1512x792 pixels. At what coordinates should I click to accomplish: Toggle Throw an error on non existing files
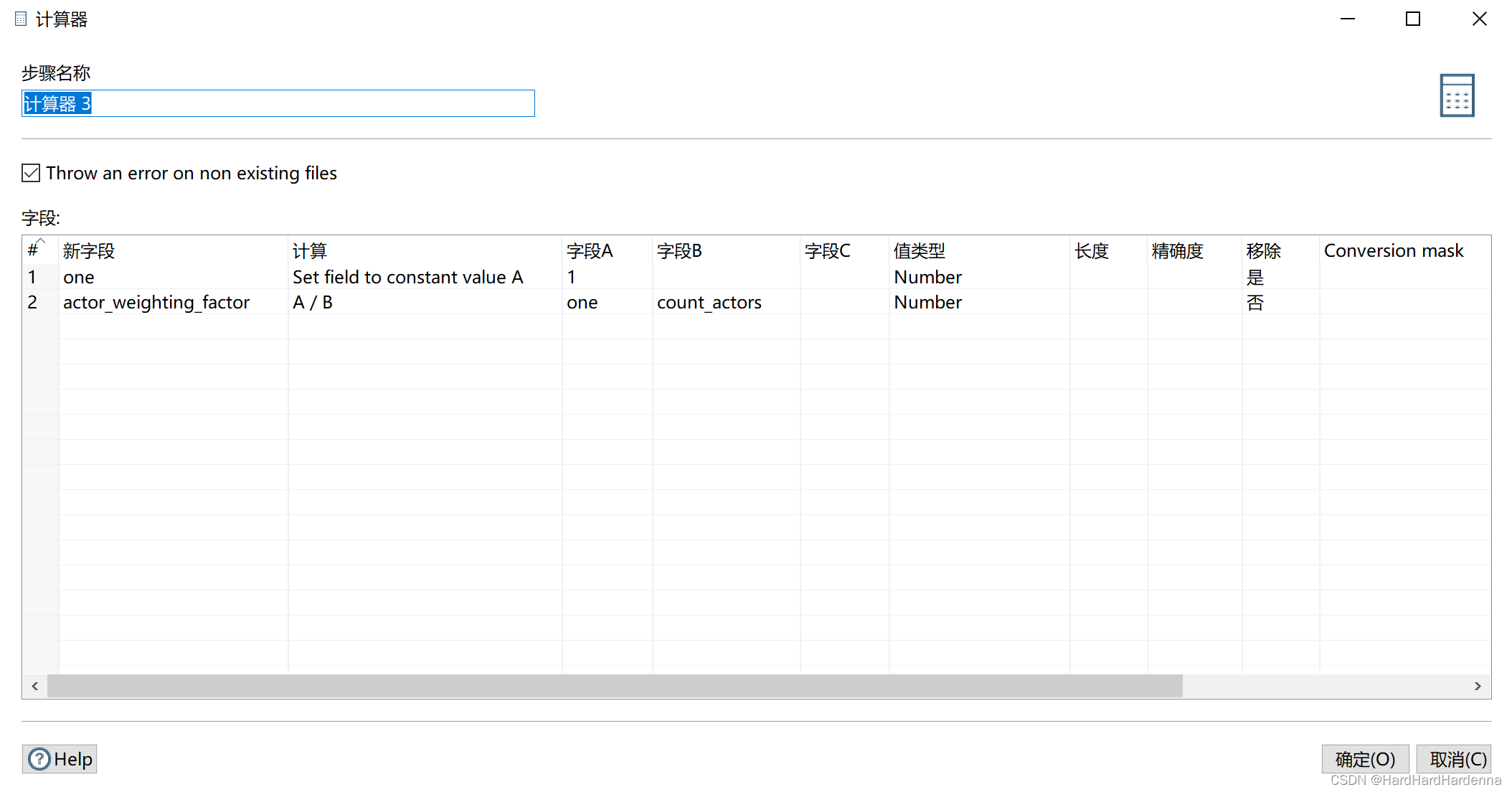click(31, 173)
